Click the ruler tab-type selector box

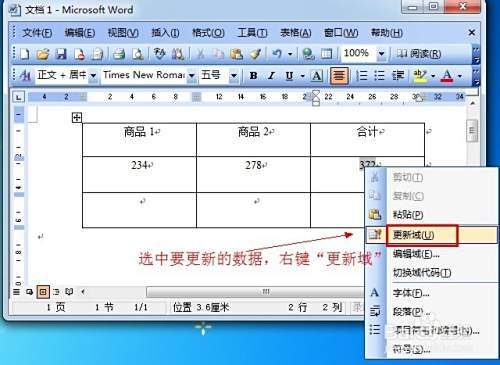pos(18,97)
